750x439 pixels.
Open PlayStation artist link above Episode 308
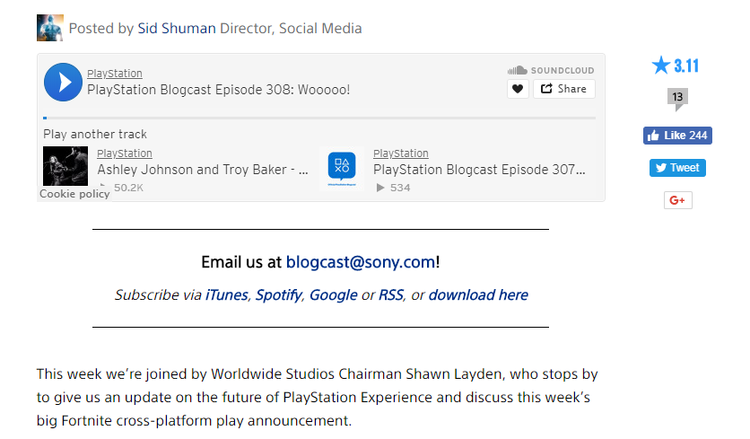[115, 73]
